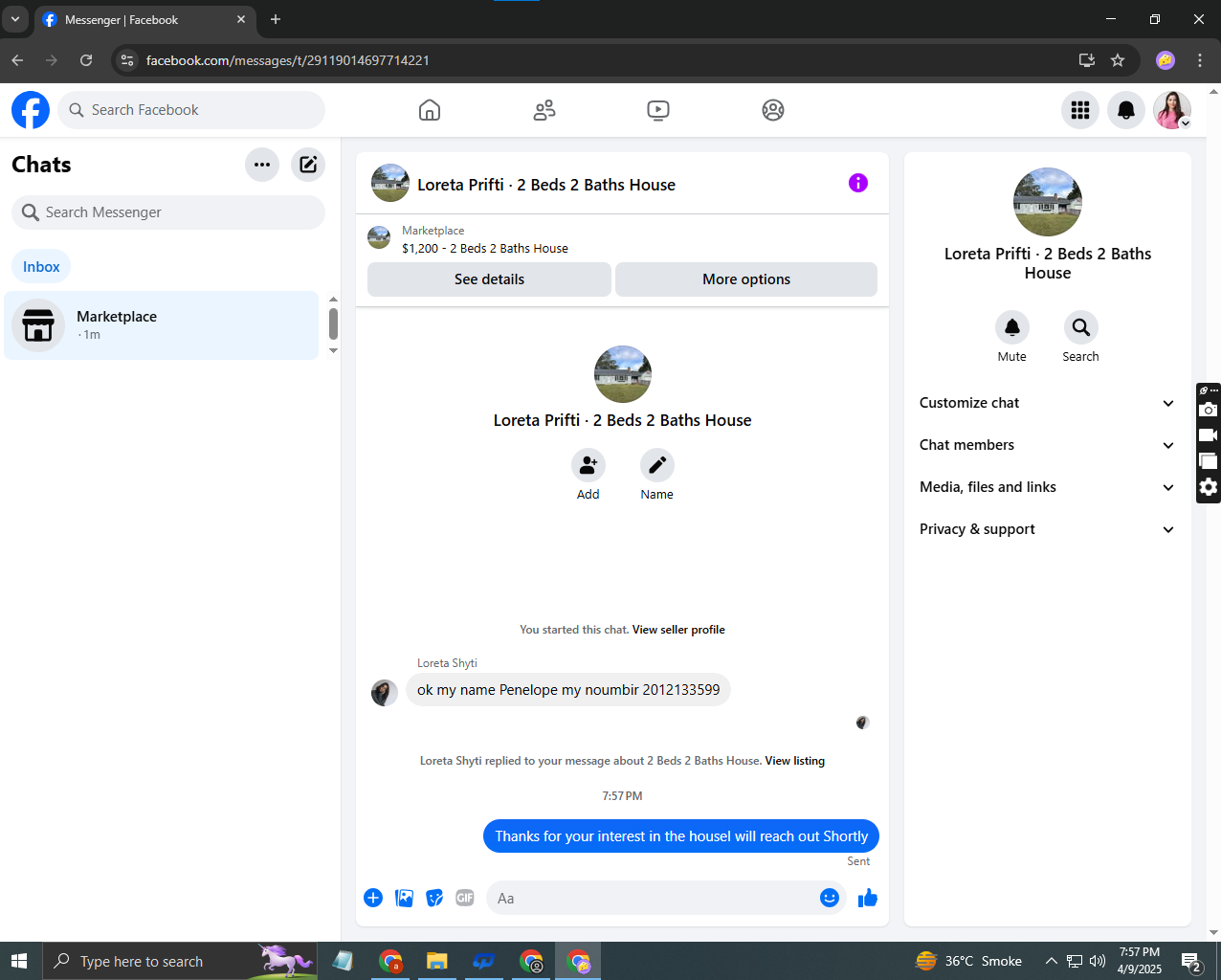This screenshot has width=1221, height=980.
Task: Expand Chat members section
Action: pyautogui.click(x=1048, y=445)
